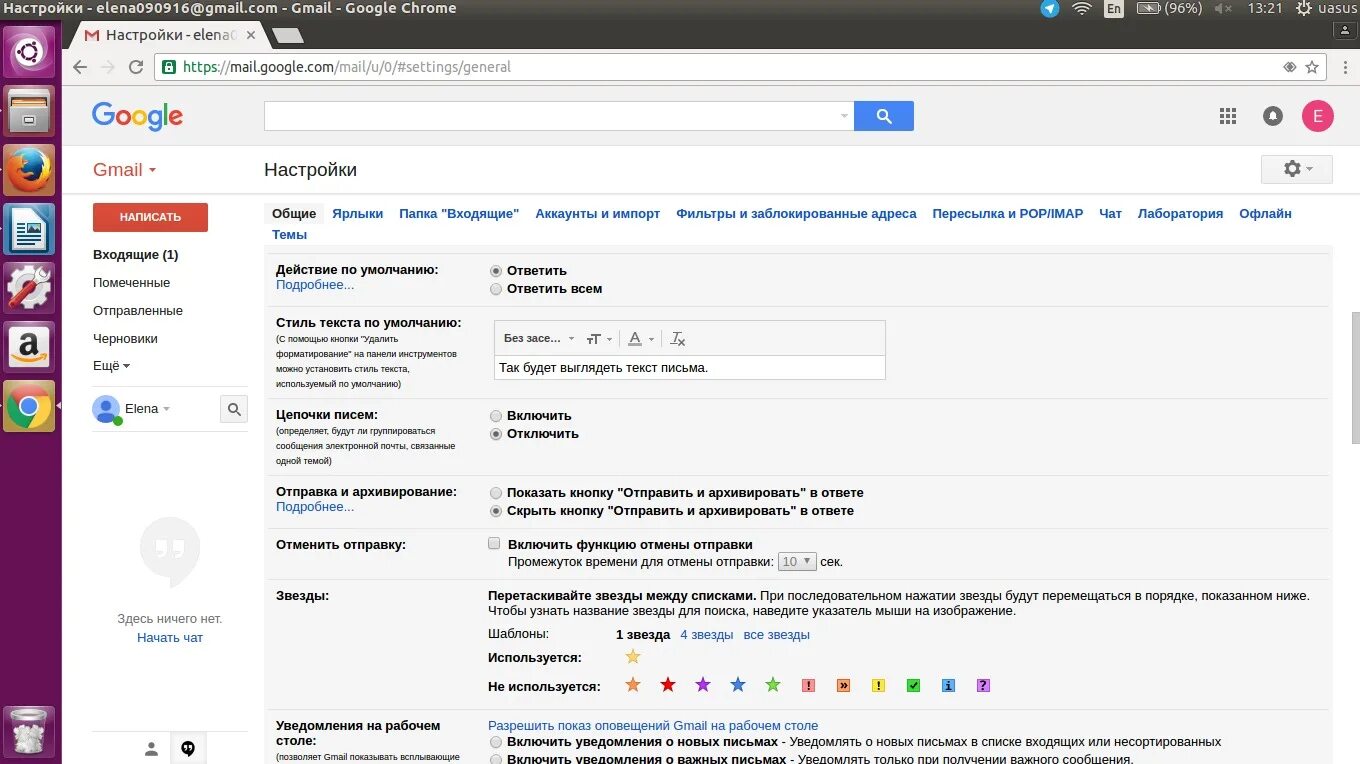Viewport: 1360px width, 764px height.
Task: Launch Firefox from the dock
Action: pos(30,170)
